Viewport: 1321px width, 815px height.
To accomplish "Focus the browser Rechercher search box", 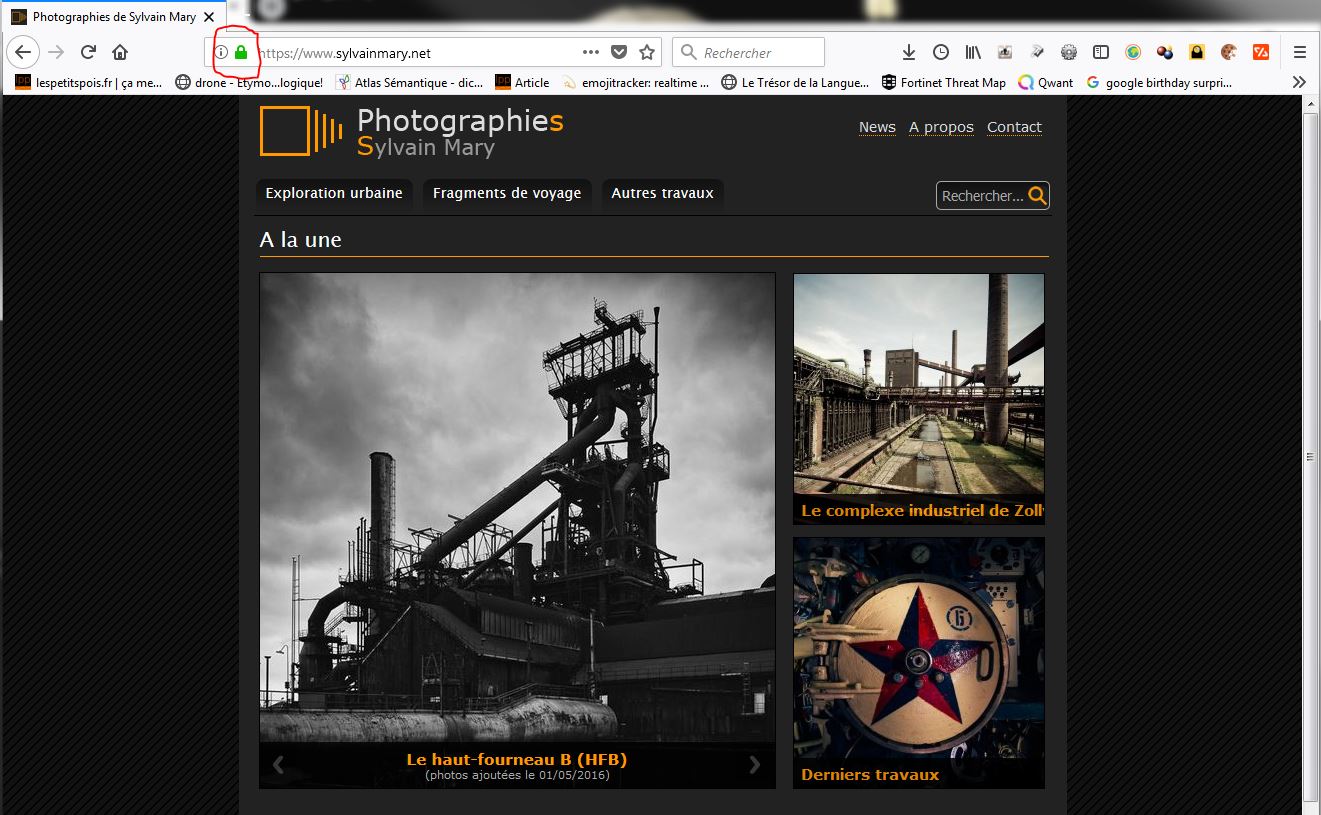I will coord(749,52).
